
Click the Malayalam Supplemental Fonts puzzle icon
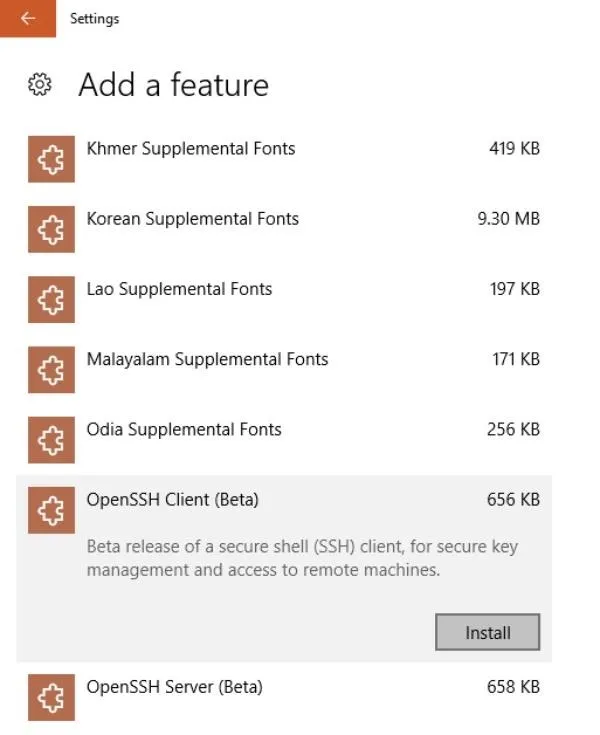click(x=51, y=370)
